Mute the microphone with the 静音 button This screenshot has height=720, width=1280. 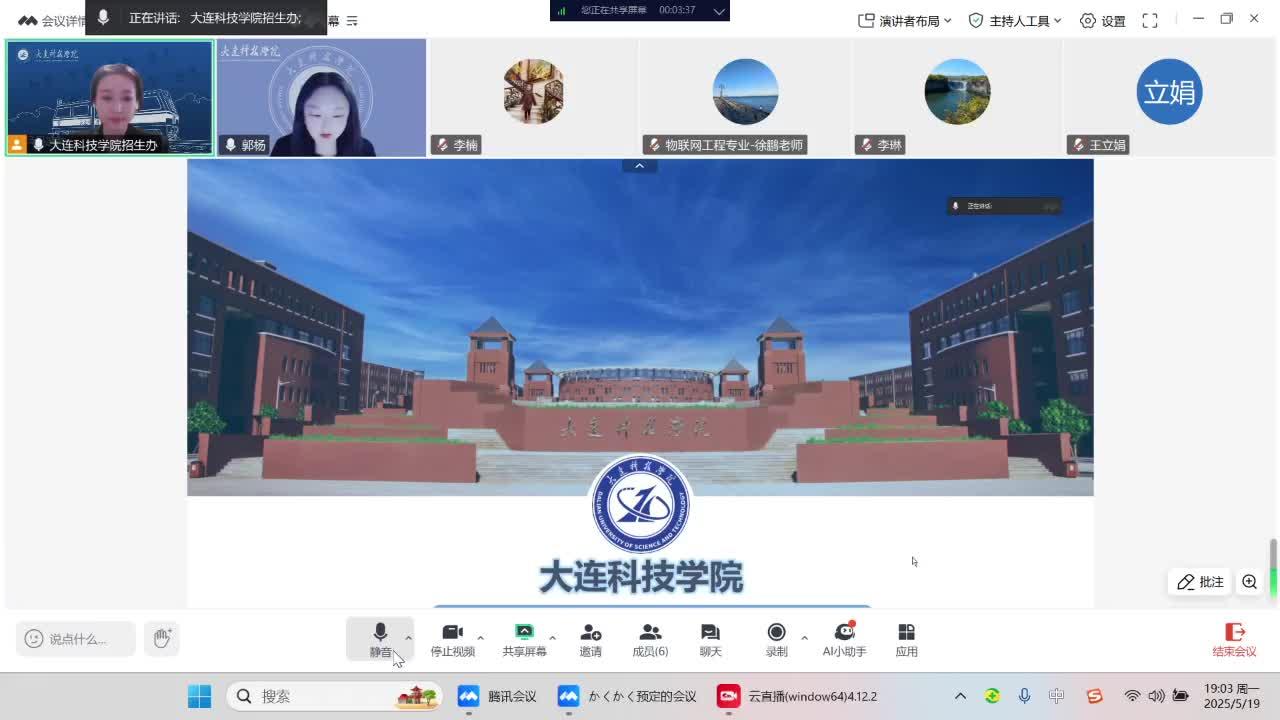coord(380,639)
